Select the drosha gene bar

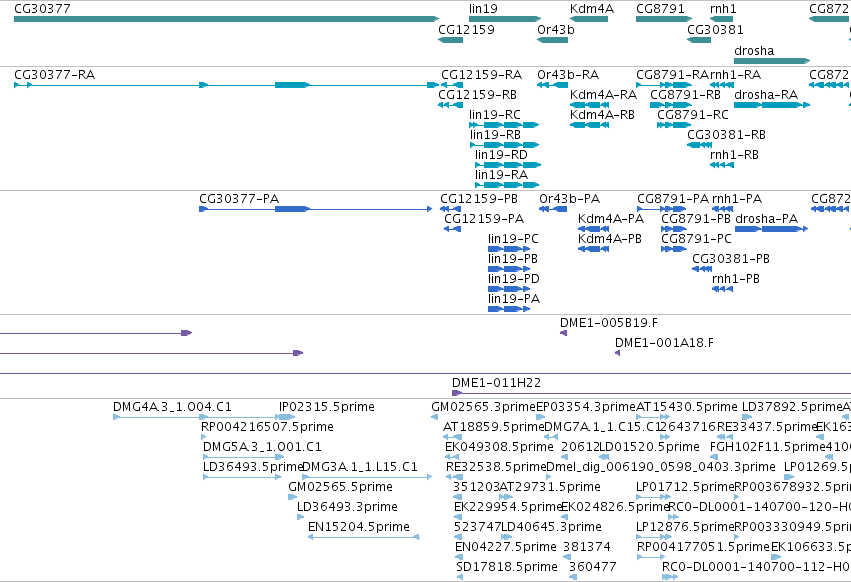(772, 61)
